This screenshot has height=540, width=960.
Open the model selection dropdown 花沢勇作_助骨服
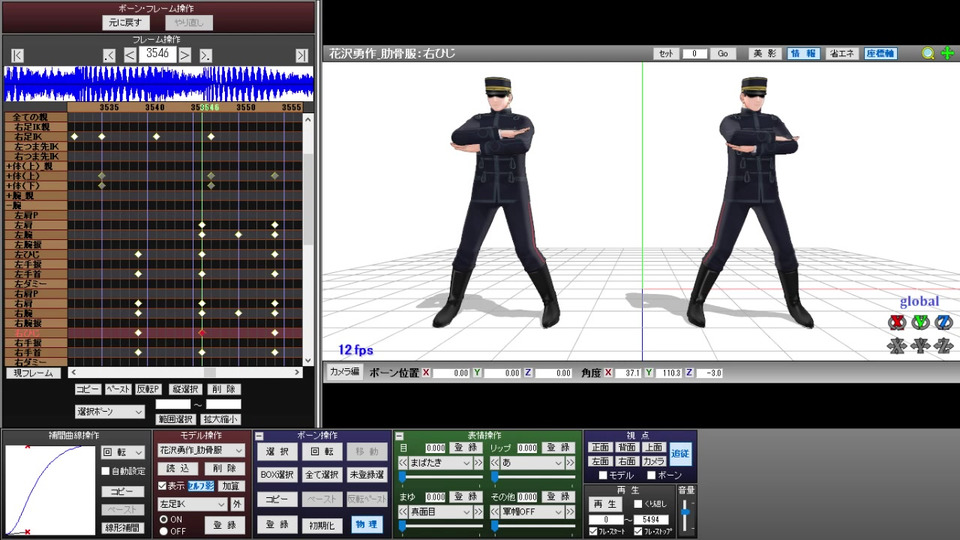tap(201, 451)
